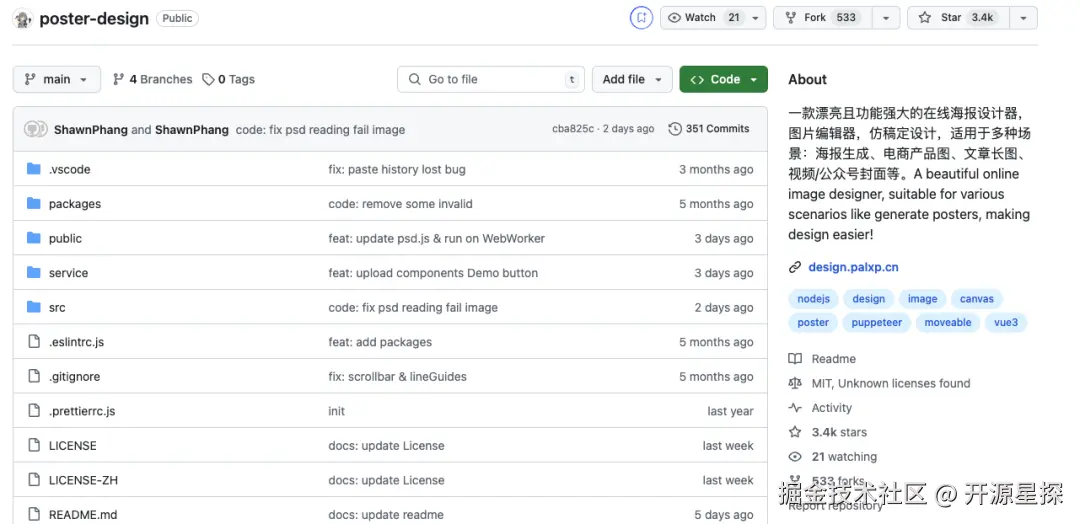This screenshot has height=524, width=1080.
Task: Toggle Watch for this repository
Action: click(703, 18)
